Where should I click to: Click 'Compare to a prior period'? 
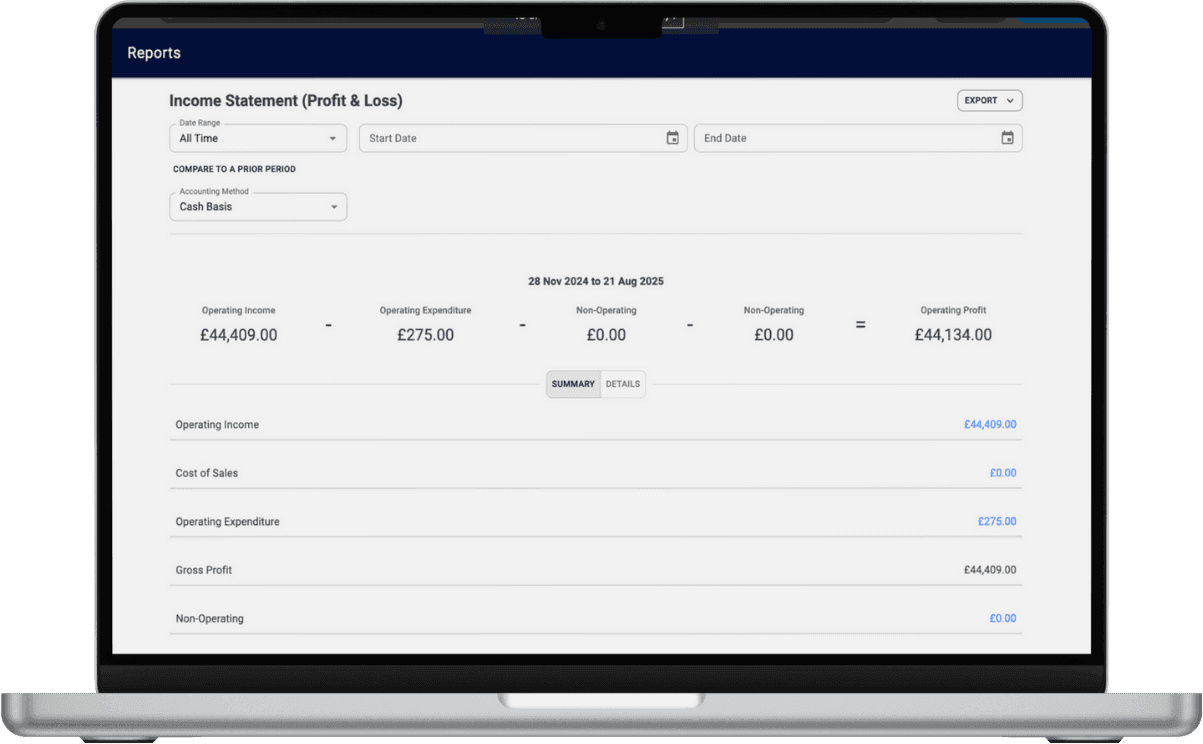point(234,169)
